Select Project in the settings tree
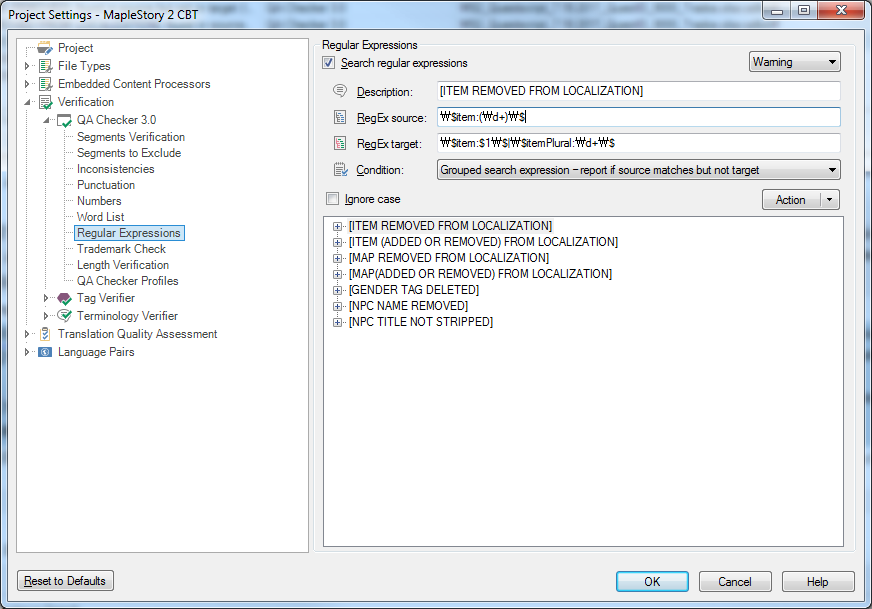This screenshot has width=872, height=609. 75,48
